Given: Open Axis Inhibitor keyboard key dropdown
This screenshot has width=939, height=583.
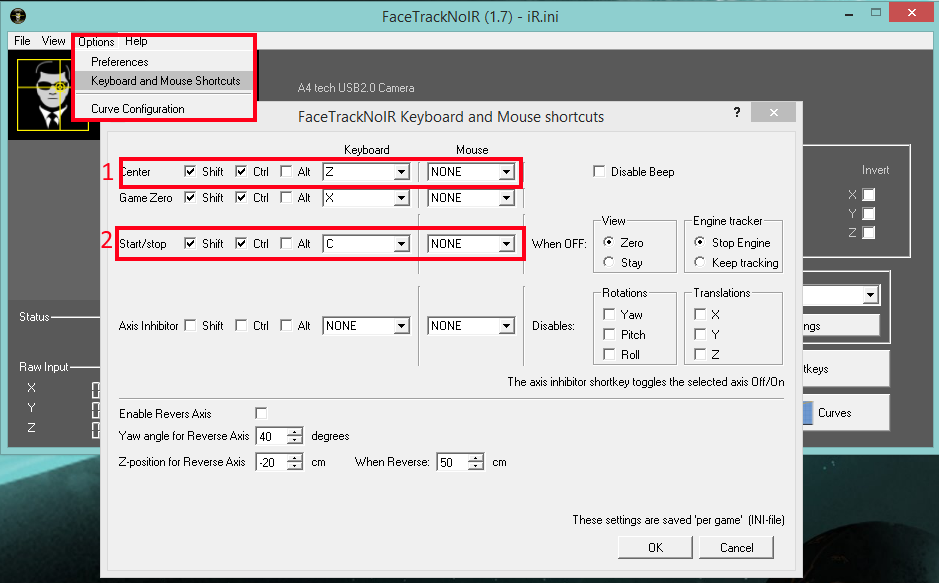Looking at the screenshot, I should point(366,326).
